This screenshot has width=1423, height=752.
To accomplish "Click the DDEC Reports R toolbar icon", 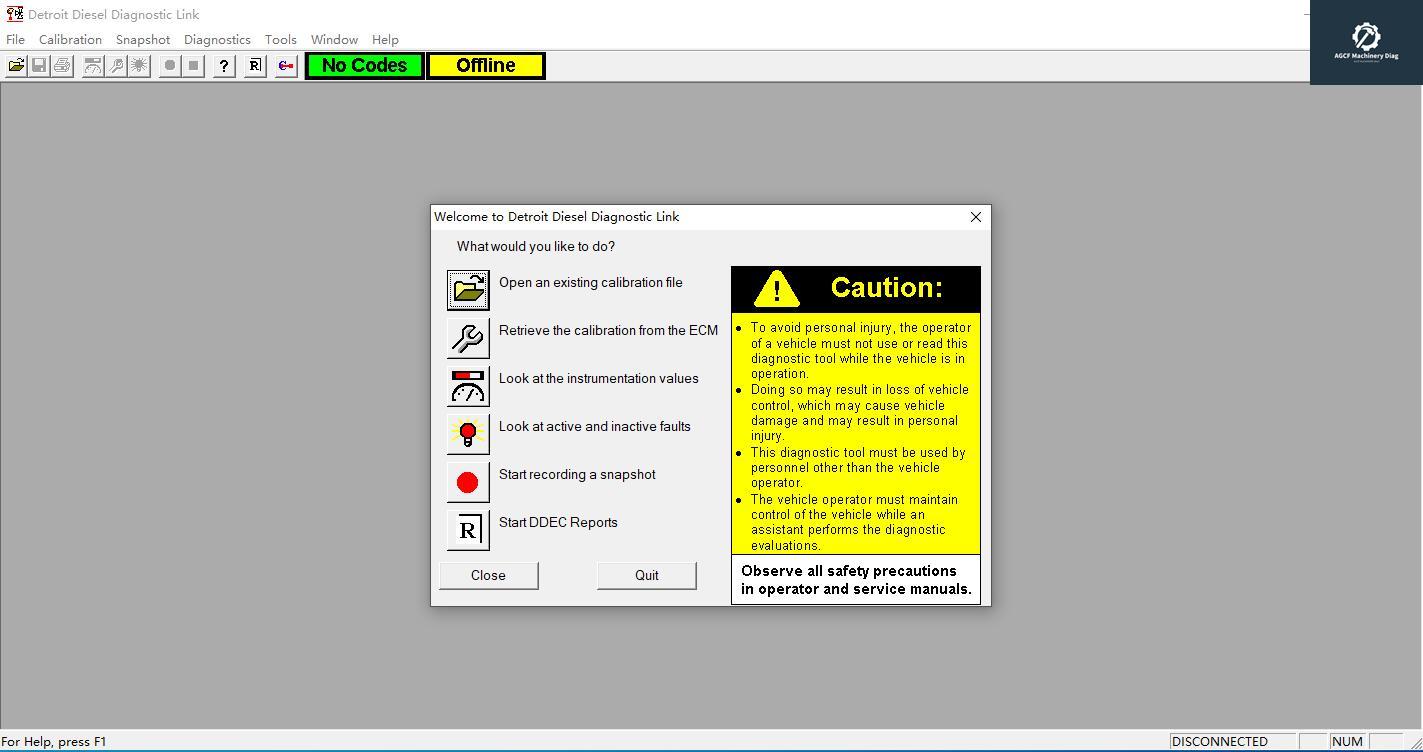I will [x=253, y=65].
